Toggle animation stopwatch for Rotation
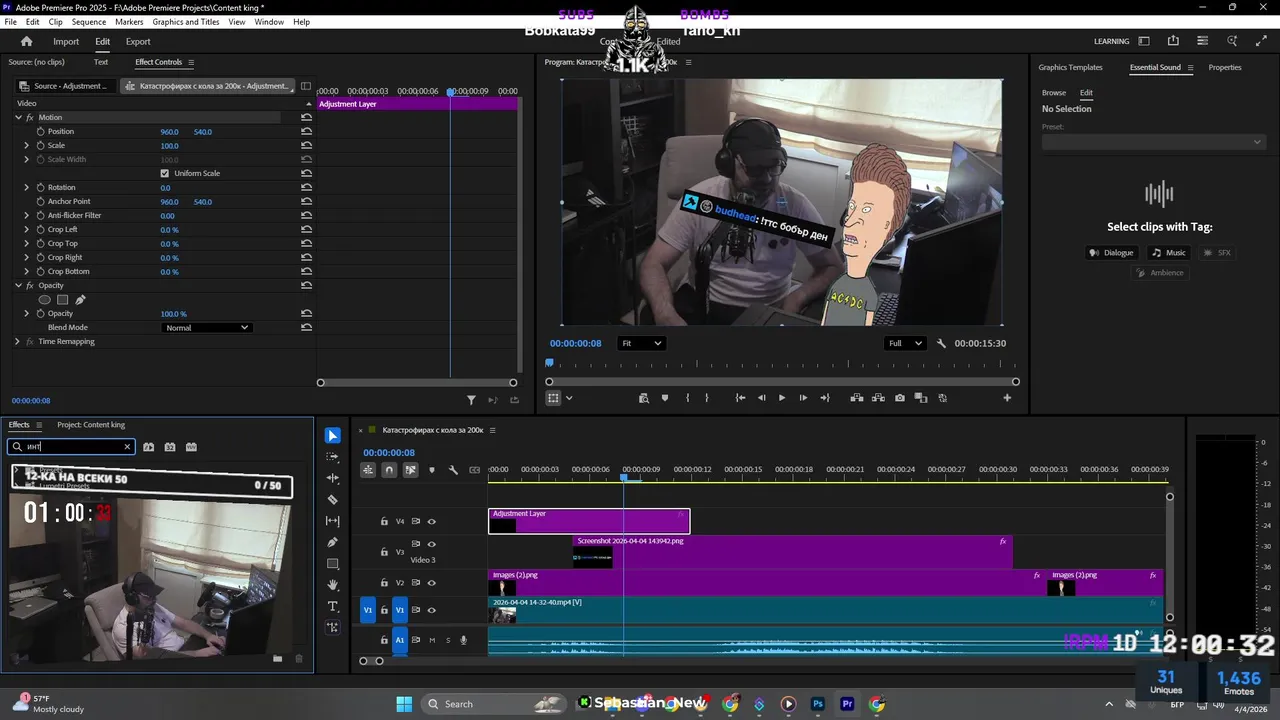The height and width of the screenshot is (720, 1280). 41,187
